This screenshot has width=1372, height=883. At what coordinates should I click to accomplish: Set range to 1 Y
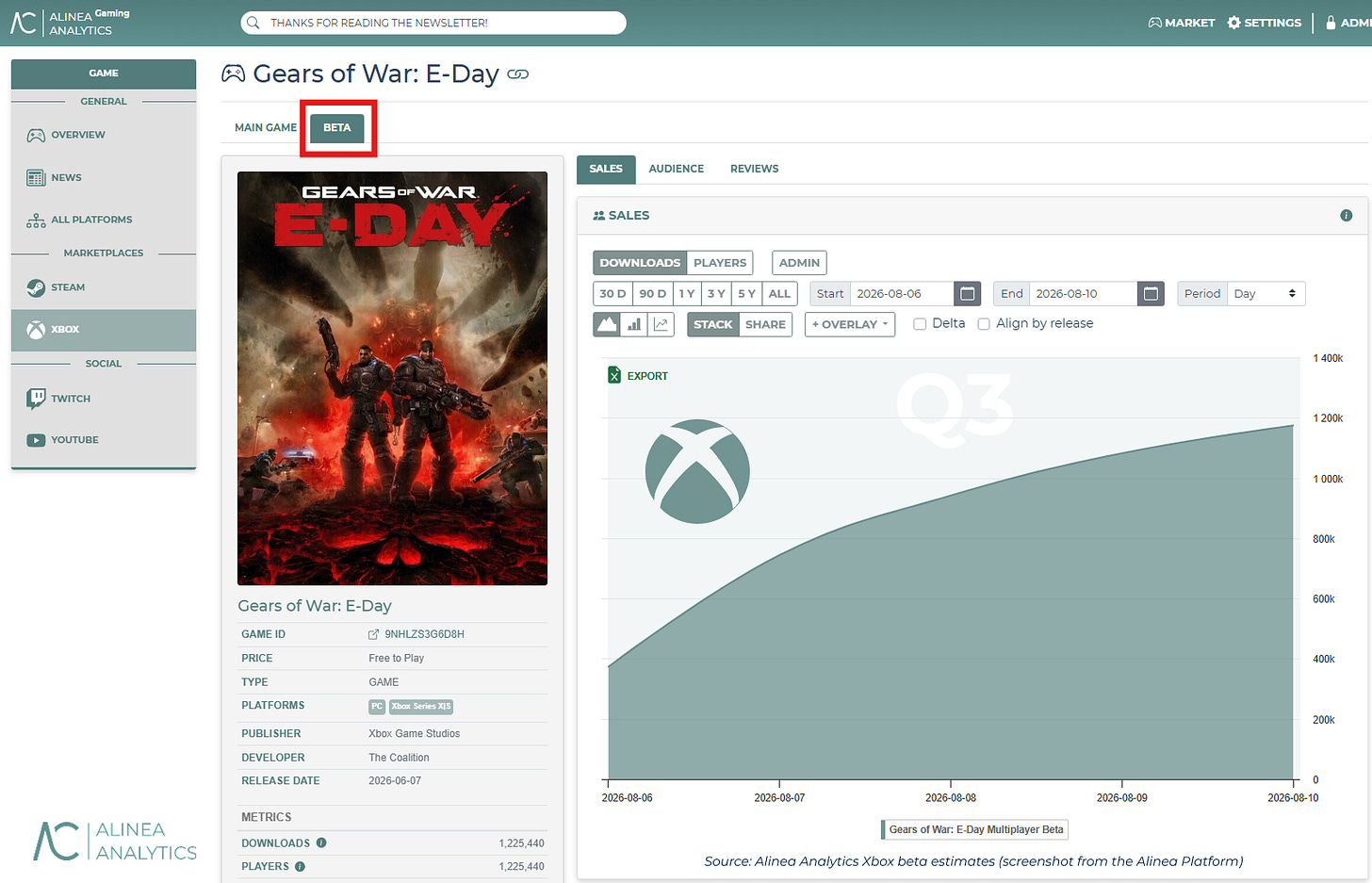687,294
